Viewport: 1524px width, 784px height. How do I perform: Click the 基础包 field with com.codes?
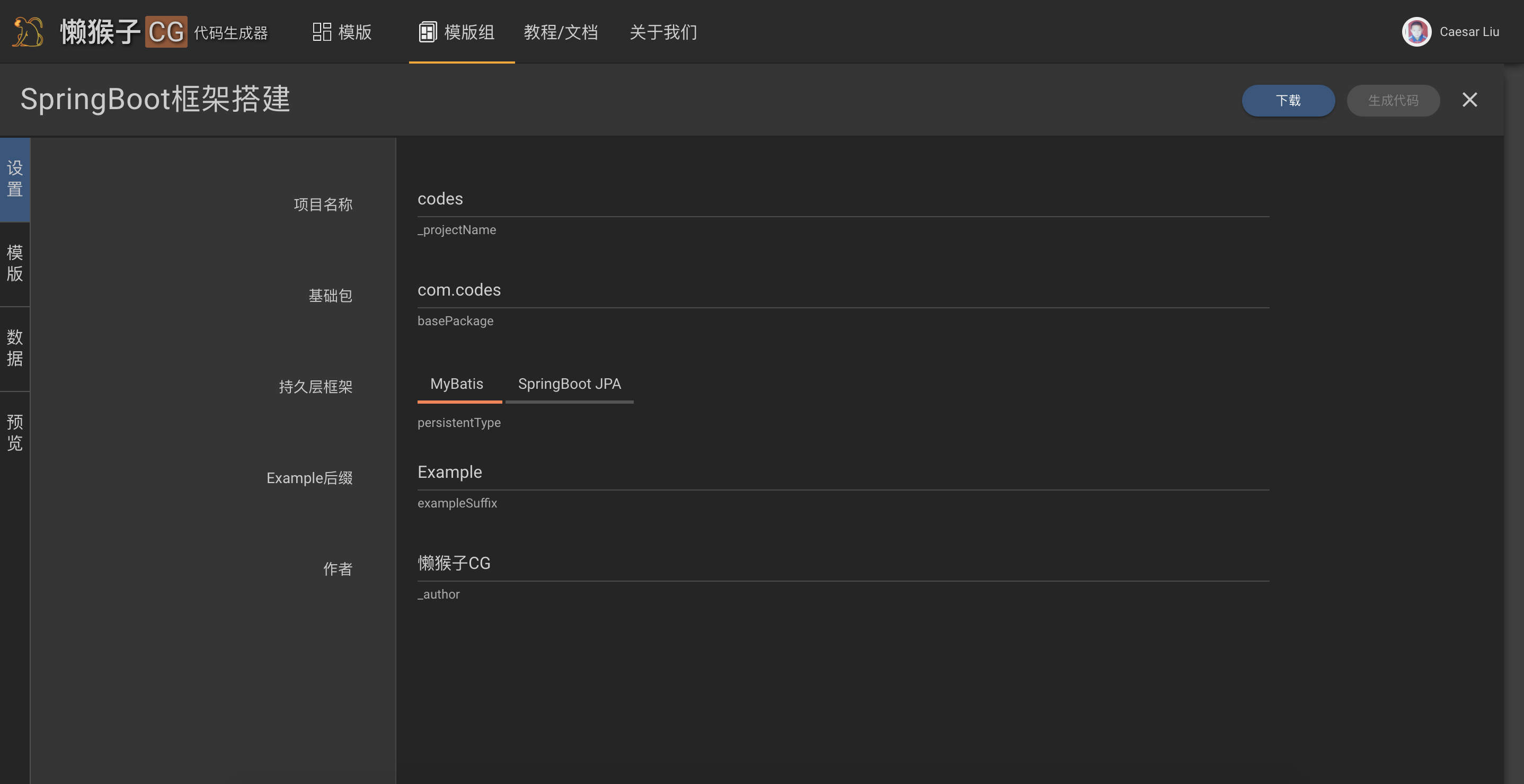pos(843,290)
